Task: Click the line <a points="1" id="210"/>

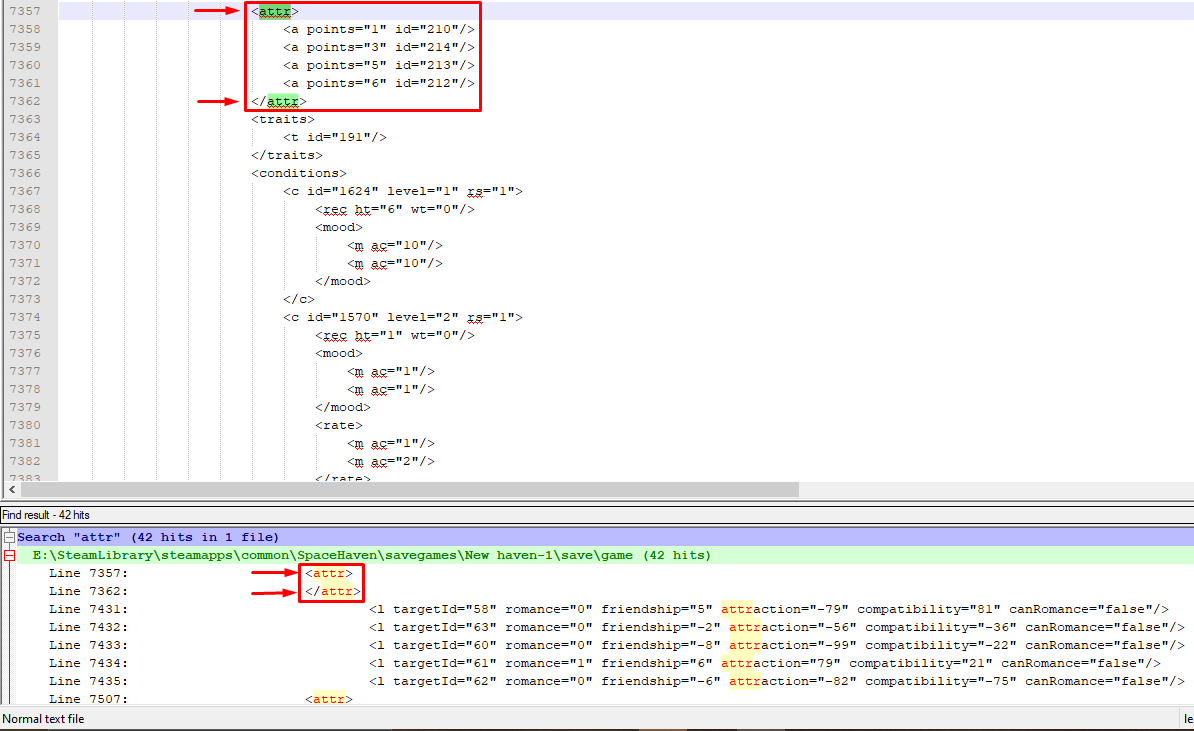Action: pyautogui.click(x=378, y=29)
